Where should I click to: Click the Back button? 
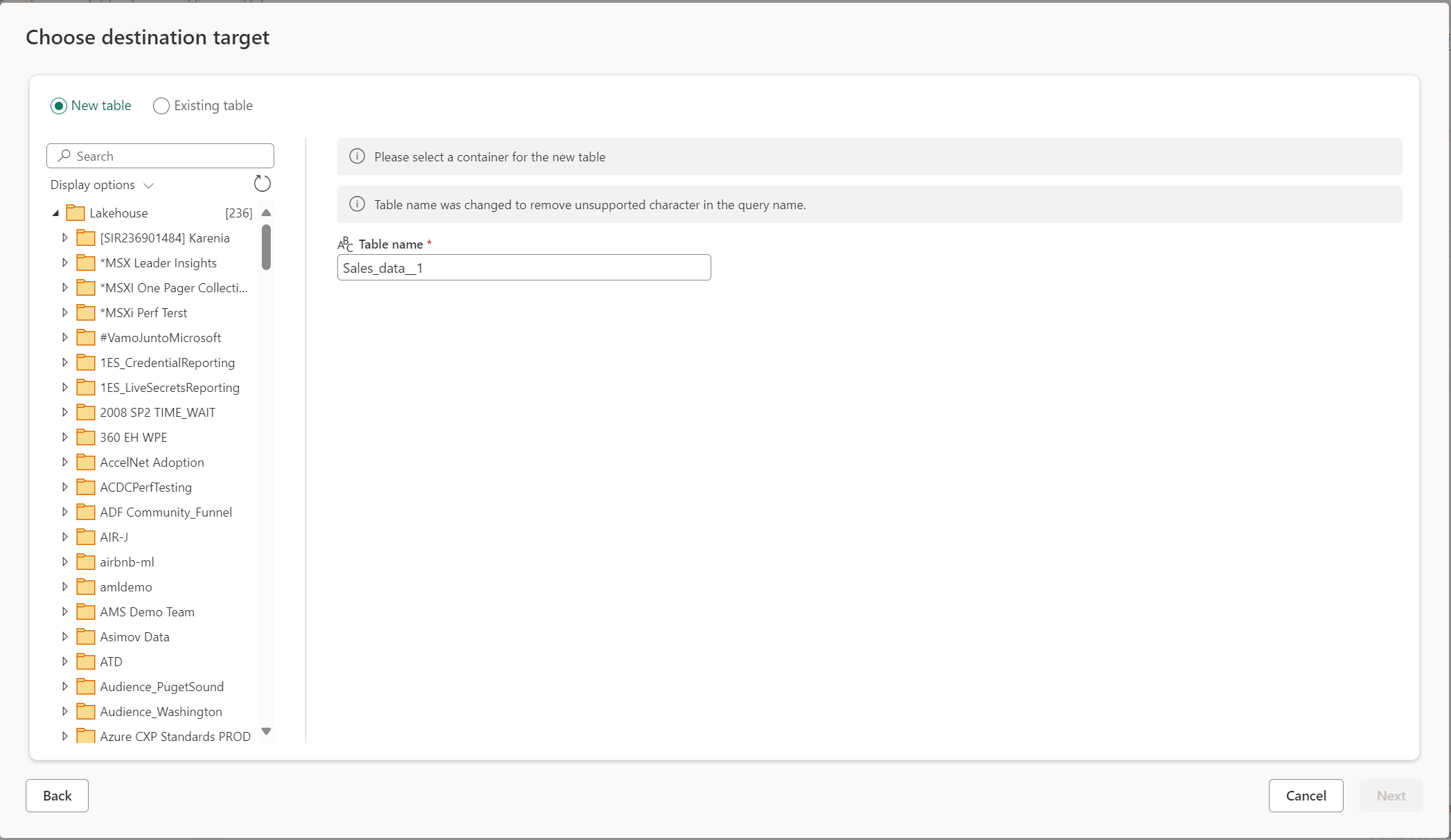(x=57, y=795)
